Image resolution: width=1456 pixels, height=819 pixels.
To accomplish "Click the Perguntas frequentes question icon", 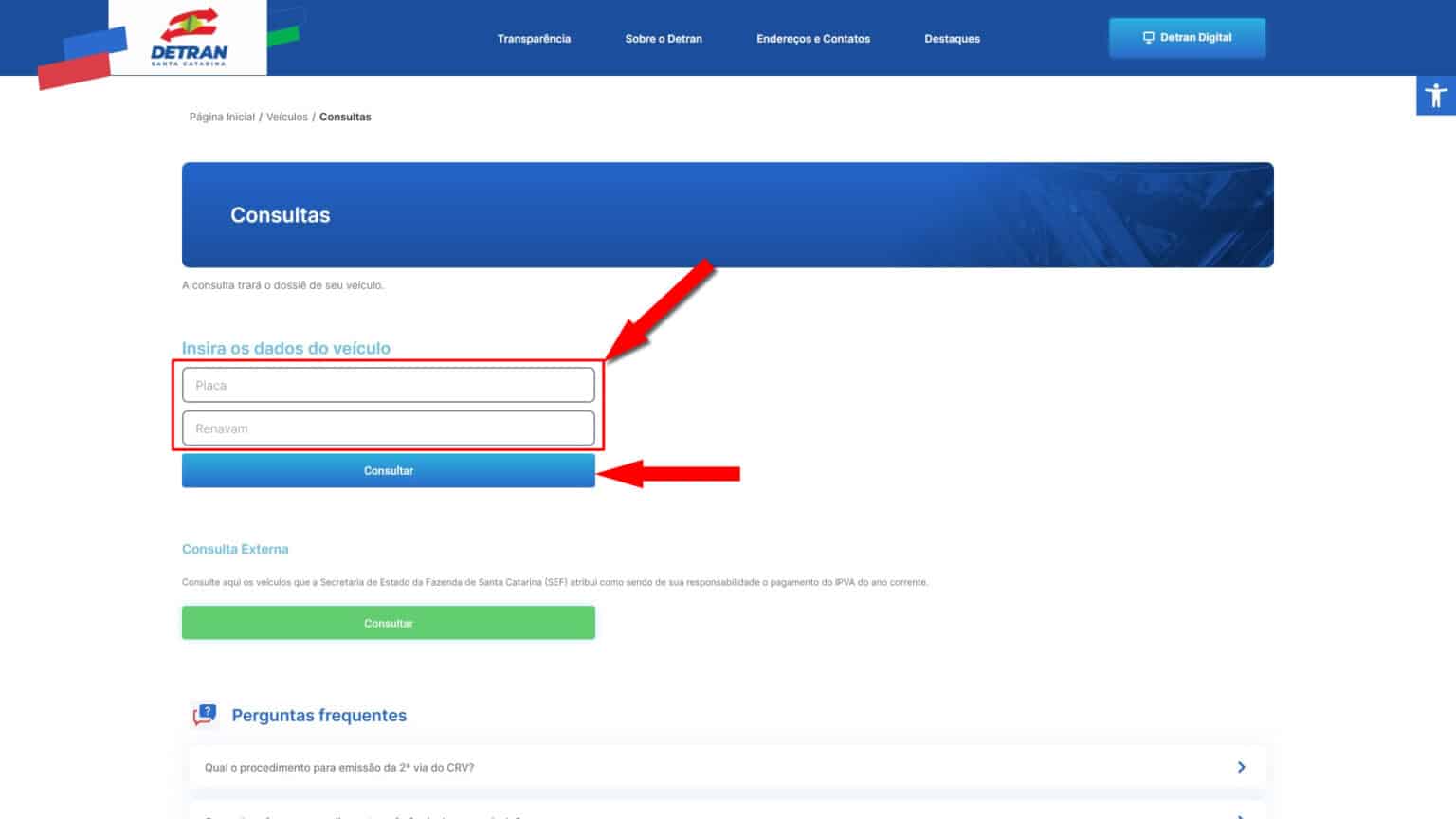I will click(205, 715).
